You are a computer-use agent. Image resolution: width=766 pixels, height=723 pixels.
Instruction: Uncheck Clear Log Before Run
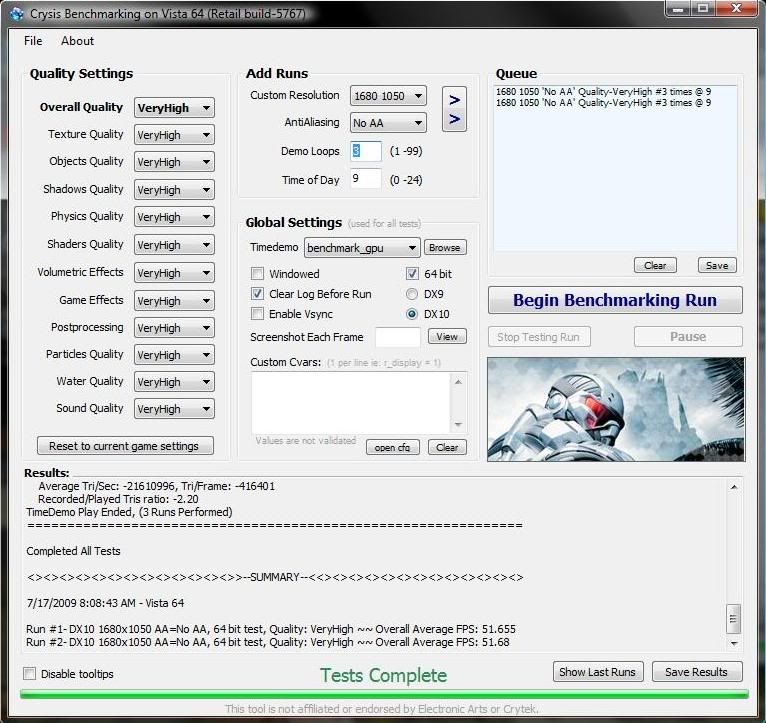click(258, 294)
